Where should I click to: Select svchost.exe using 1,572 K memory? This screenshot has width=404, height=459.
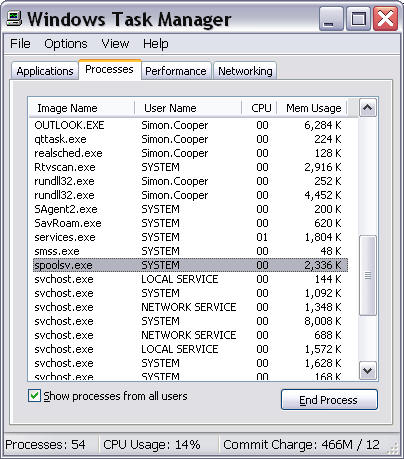(190, 349)
